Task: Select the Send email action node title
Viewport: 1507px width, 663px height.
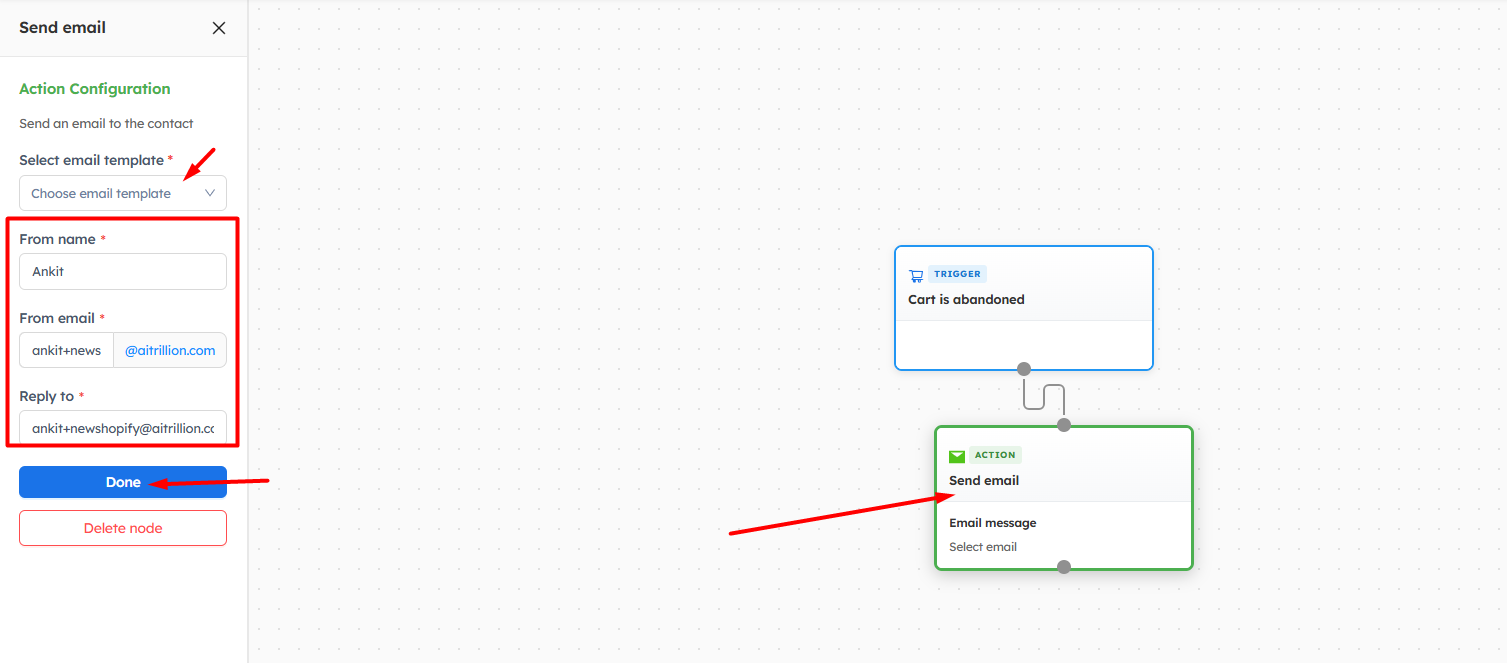Action: [x=984, y=481]
